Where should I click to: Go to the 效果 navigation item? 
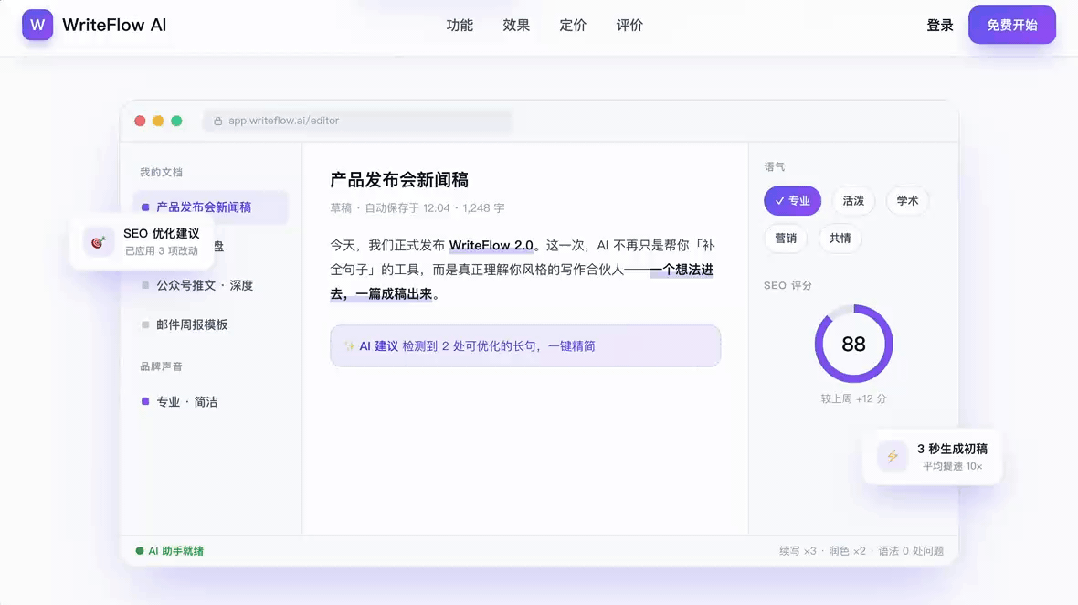pyautogui.click(x=516, y=25)
